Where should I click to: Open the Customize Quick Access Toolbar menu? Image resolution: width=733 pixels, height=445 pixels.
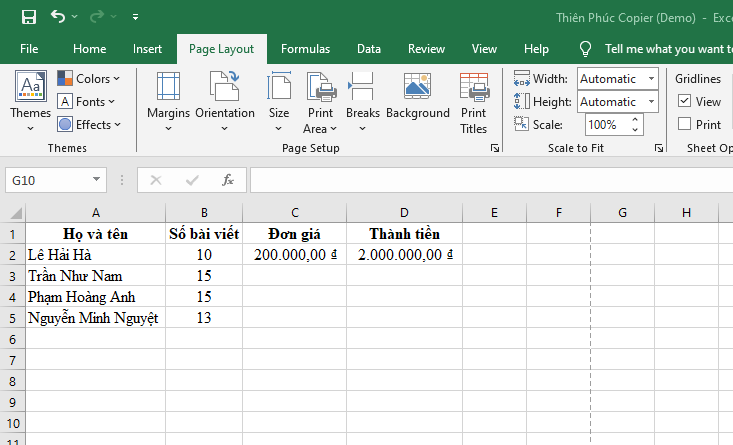coord(135,17)
